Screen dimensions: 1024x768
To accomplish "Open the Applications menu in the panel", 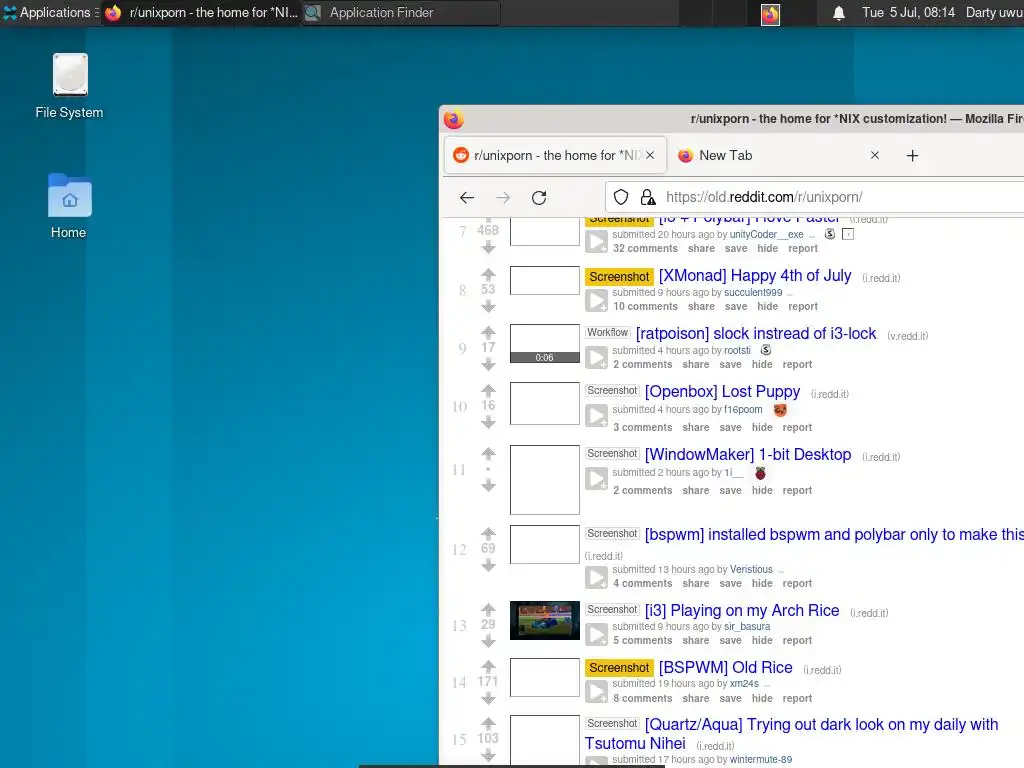I will pyautogui.click(x=50, y=12).
